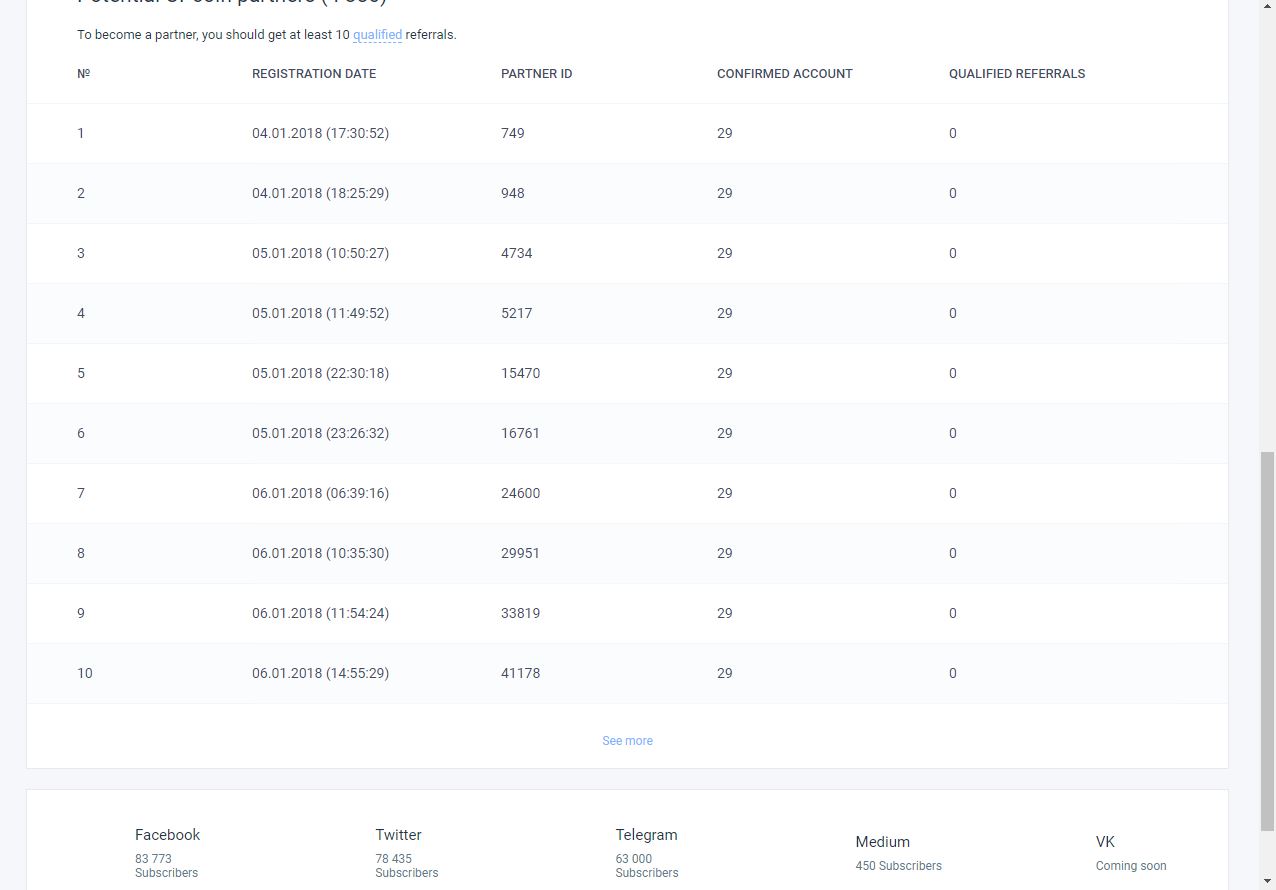Click registration date 06.01.2018 (06:39:16)

click(x=320, y=493)
